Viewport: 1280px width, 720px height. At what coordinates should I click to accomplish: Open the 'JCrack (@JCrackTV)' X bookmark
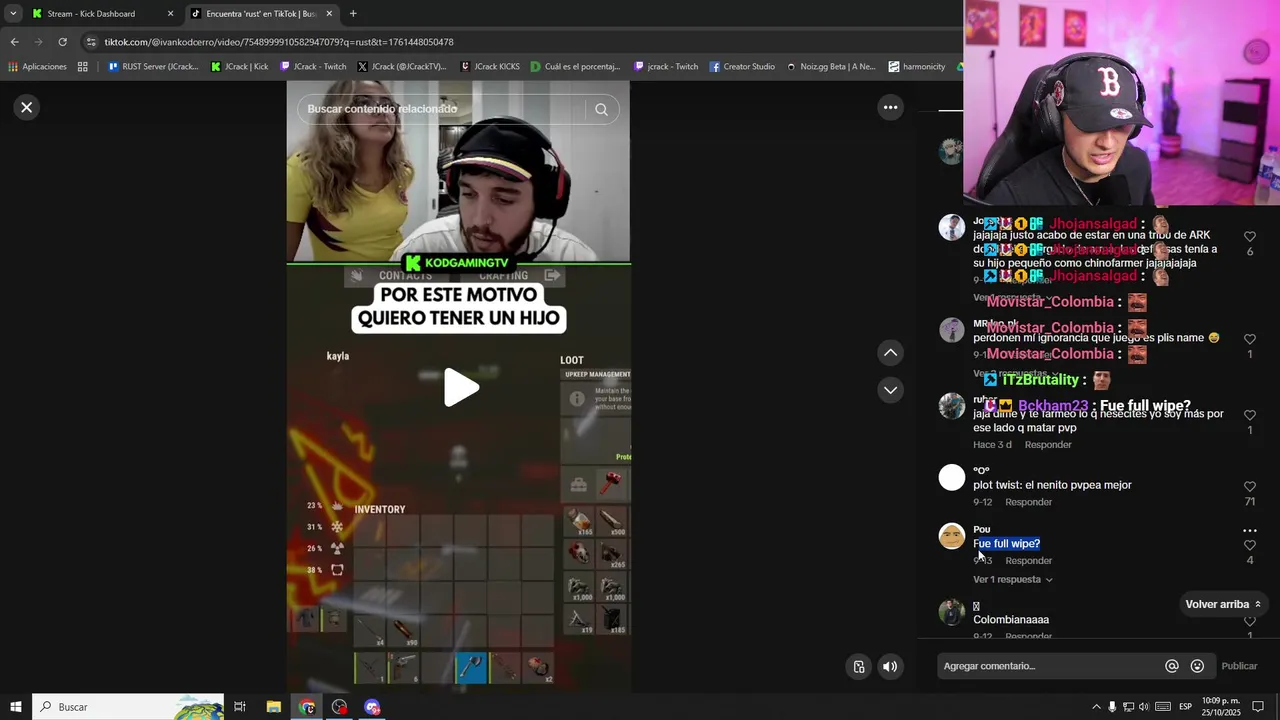[401, 67]
